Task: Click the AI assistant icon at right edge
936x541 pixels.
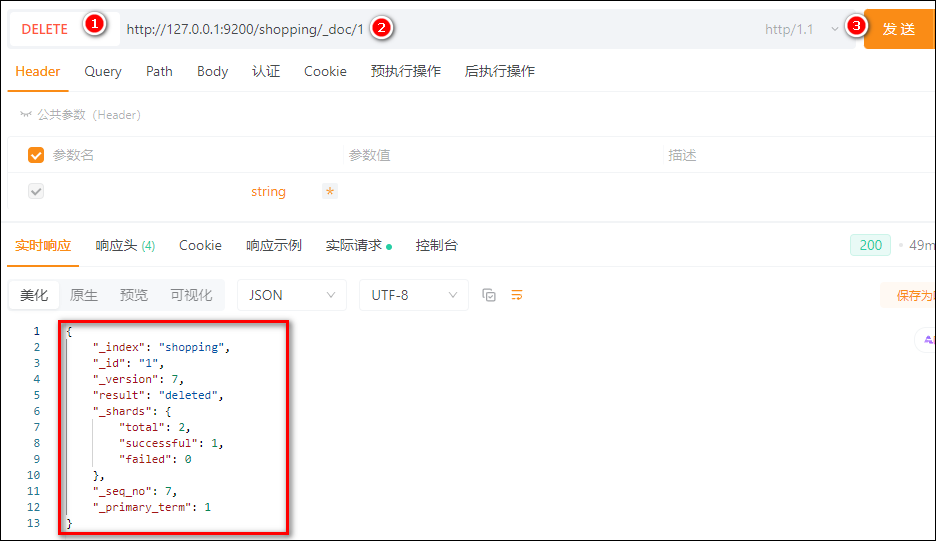Action: click(x=927, y=340)
